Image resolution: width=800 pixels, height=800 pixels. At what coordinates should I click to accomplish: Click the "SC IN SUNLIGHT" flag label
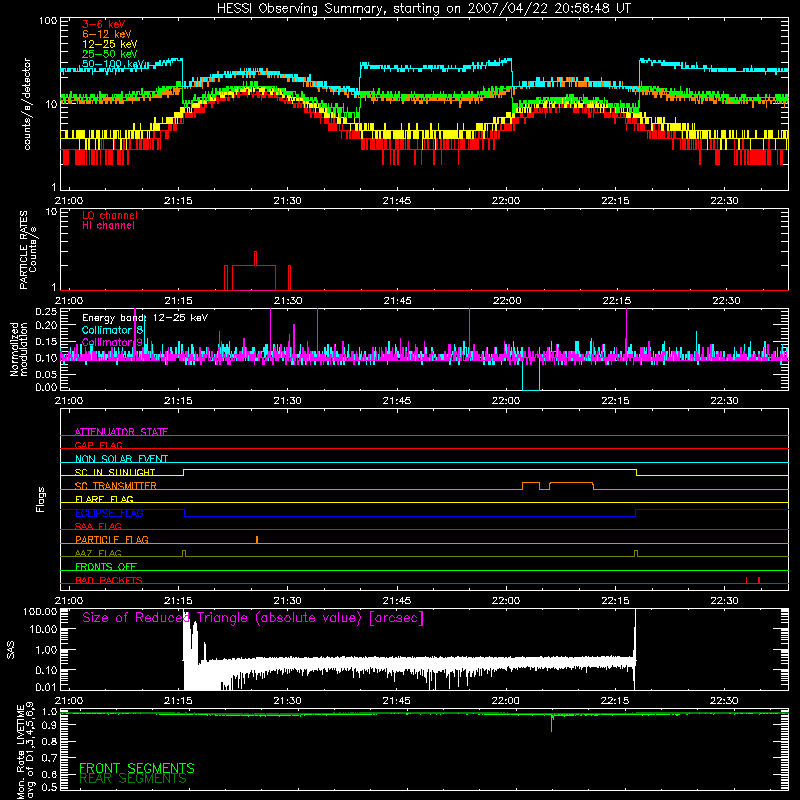115,472
